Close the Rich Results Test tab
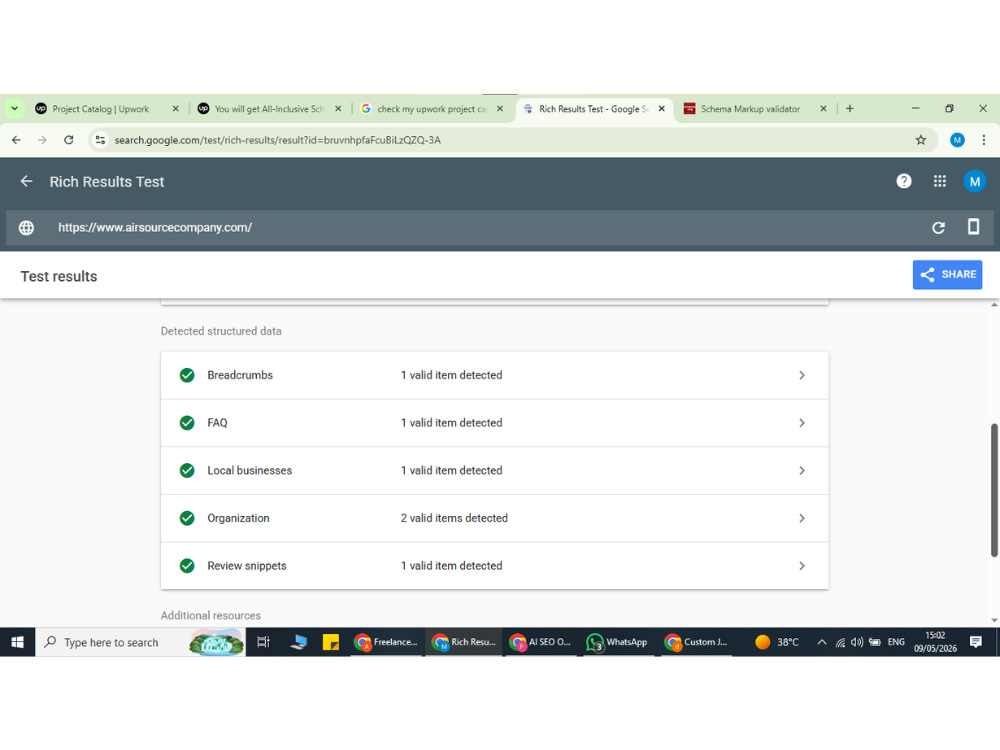 661,109
